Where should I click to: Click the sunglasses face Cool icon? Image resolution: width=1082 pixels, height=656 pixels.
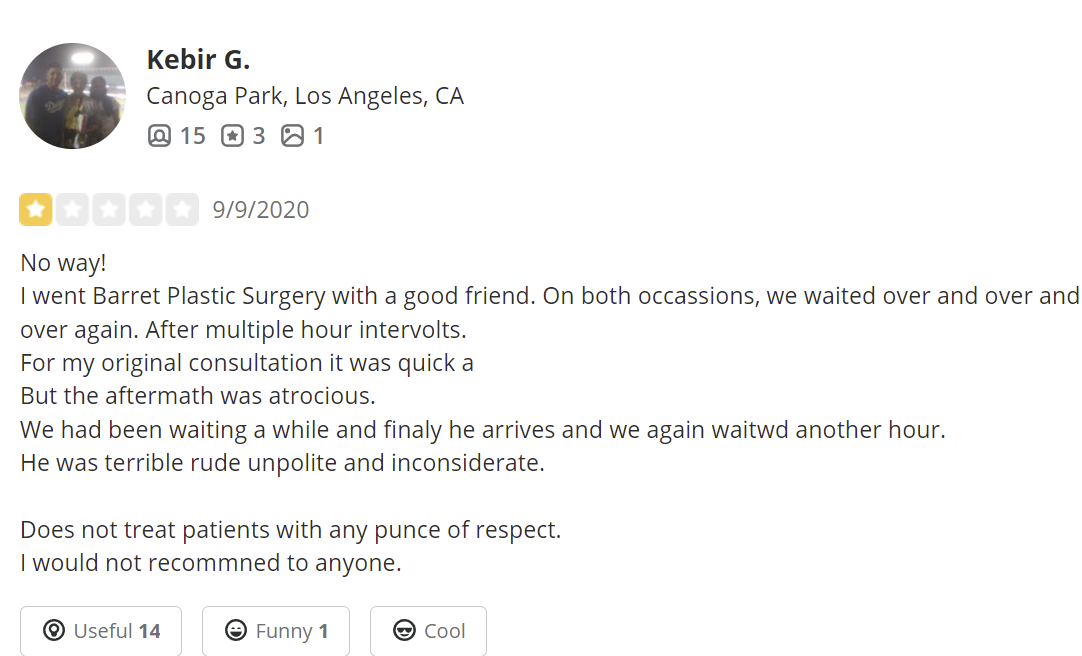click(x=404, y=631)
